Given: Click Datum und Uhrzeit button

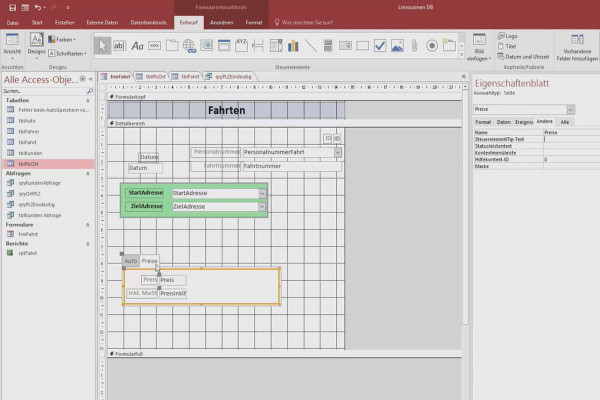Looking at the screenshot, I should point(523,57).
